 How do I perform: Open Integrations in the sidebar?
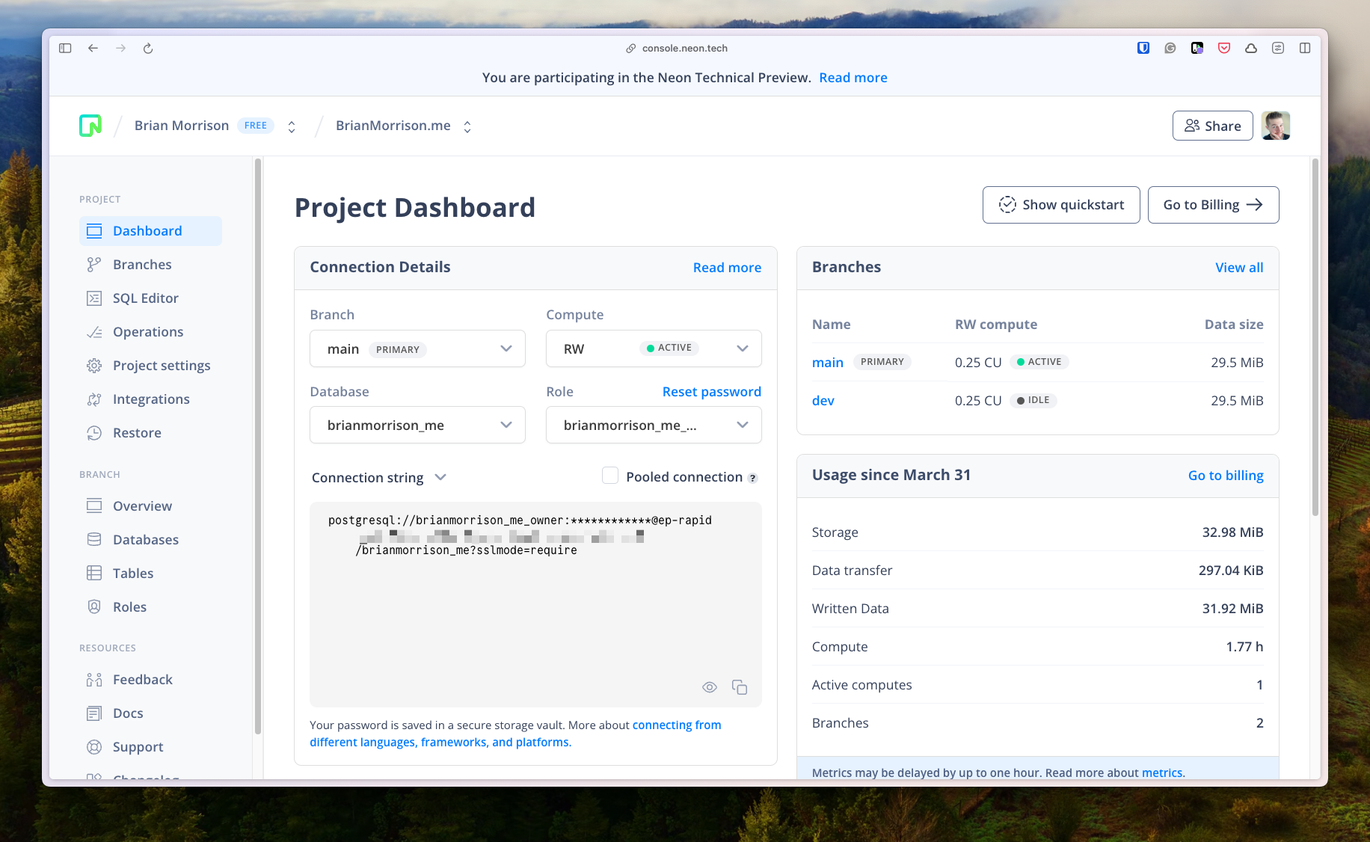[x=150, y=399]
